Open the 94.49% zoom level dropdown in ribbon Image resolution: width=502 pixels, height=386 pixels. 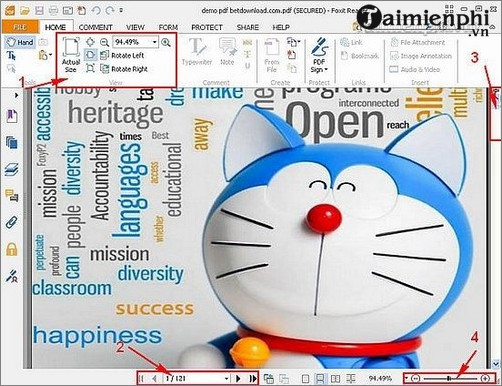pyautogui.click(x=154, y=42)
